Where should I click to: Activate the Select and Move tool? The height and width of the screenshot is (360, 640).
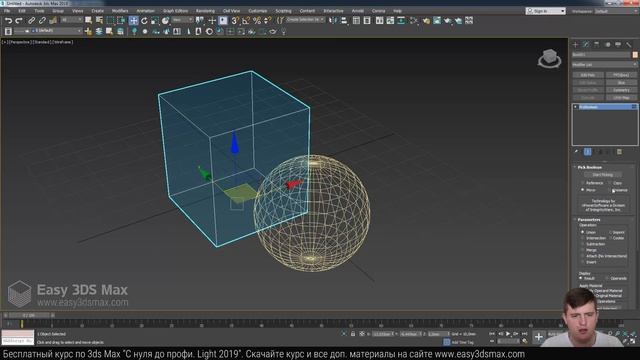click(x=133, y=20)
